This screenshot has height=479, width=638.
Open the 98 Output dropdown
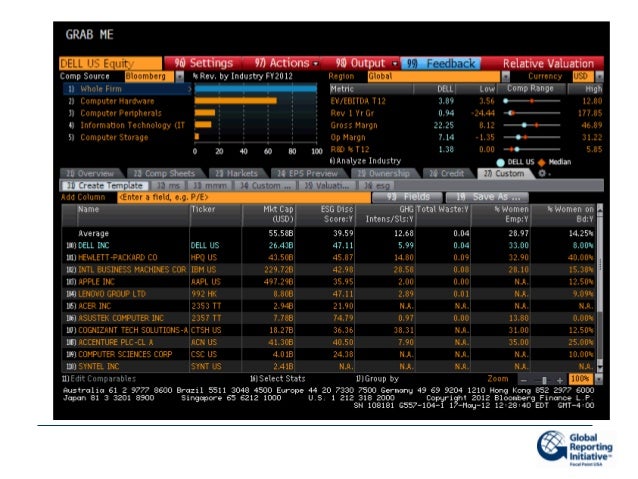point(365,63)
